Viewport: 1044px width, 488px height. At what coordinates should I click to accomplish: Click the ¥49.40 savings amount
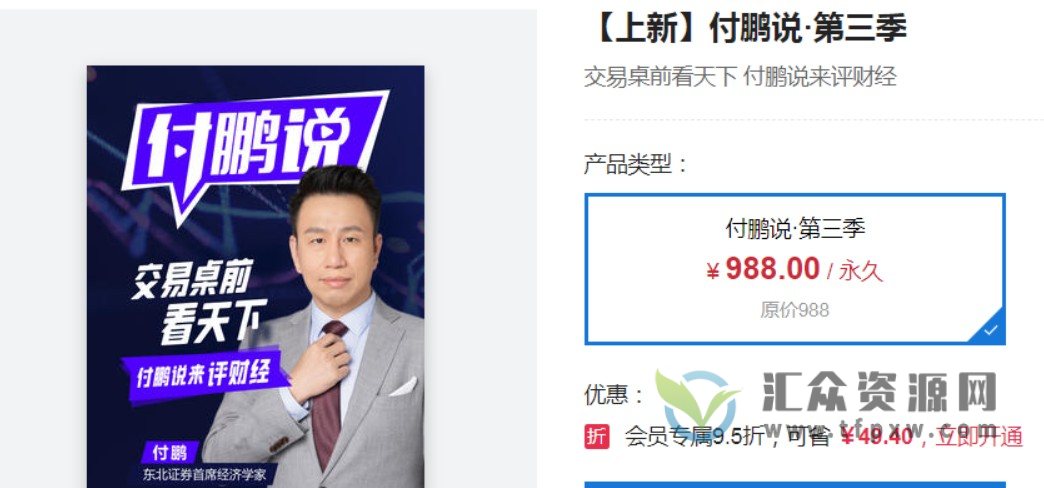point(876,437)
